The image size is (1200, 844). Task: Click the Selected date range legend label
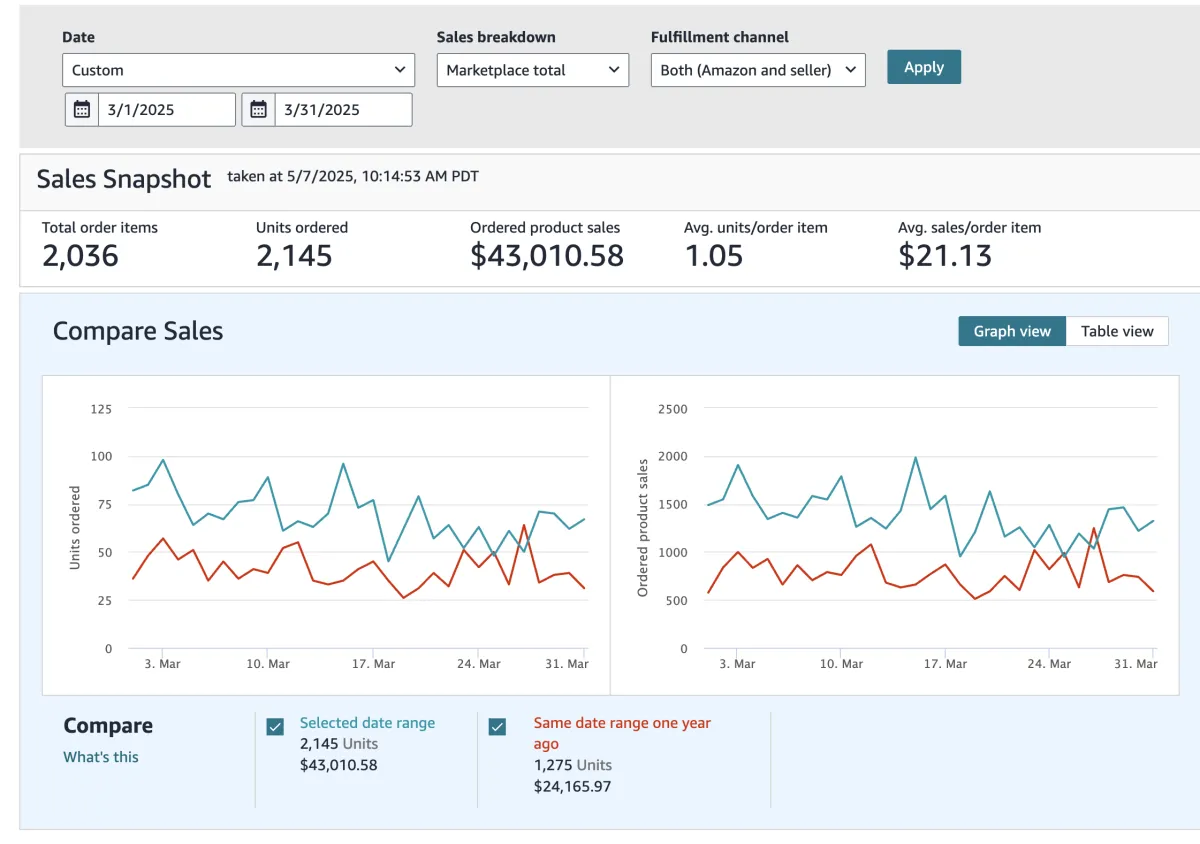click(x=367, y=723)
